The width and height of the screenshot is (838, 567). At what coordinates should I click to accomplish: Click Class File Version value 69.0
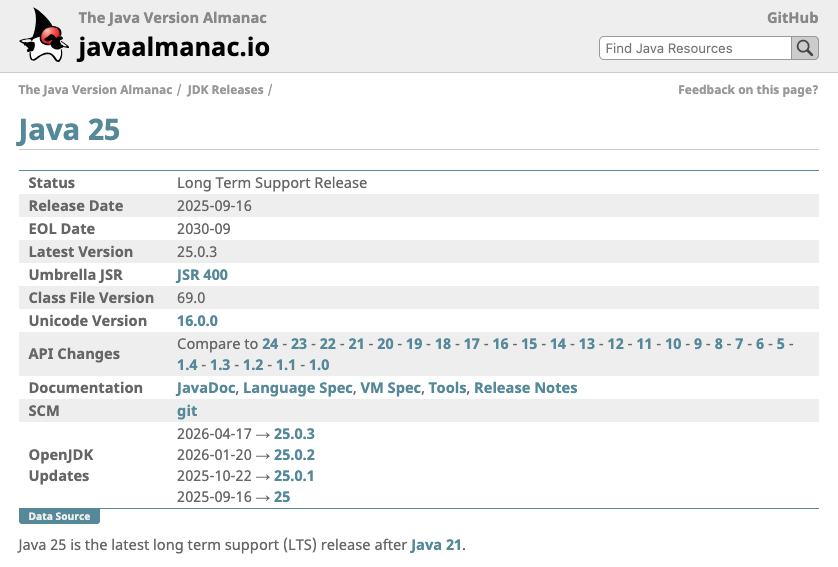(191, 298)
